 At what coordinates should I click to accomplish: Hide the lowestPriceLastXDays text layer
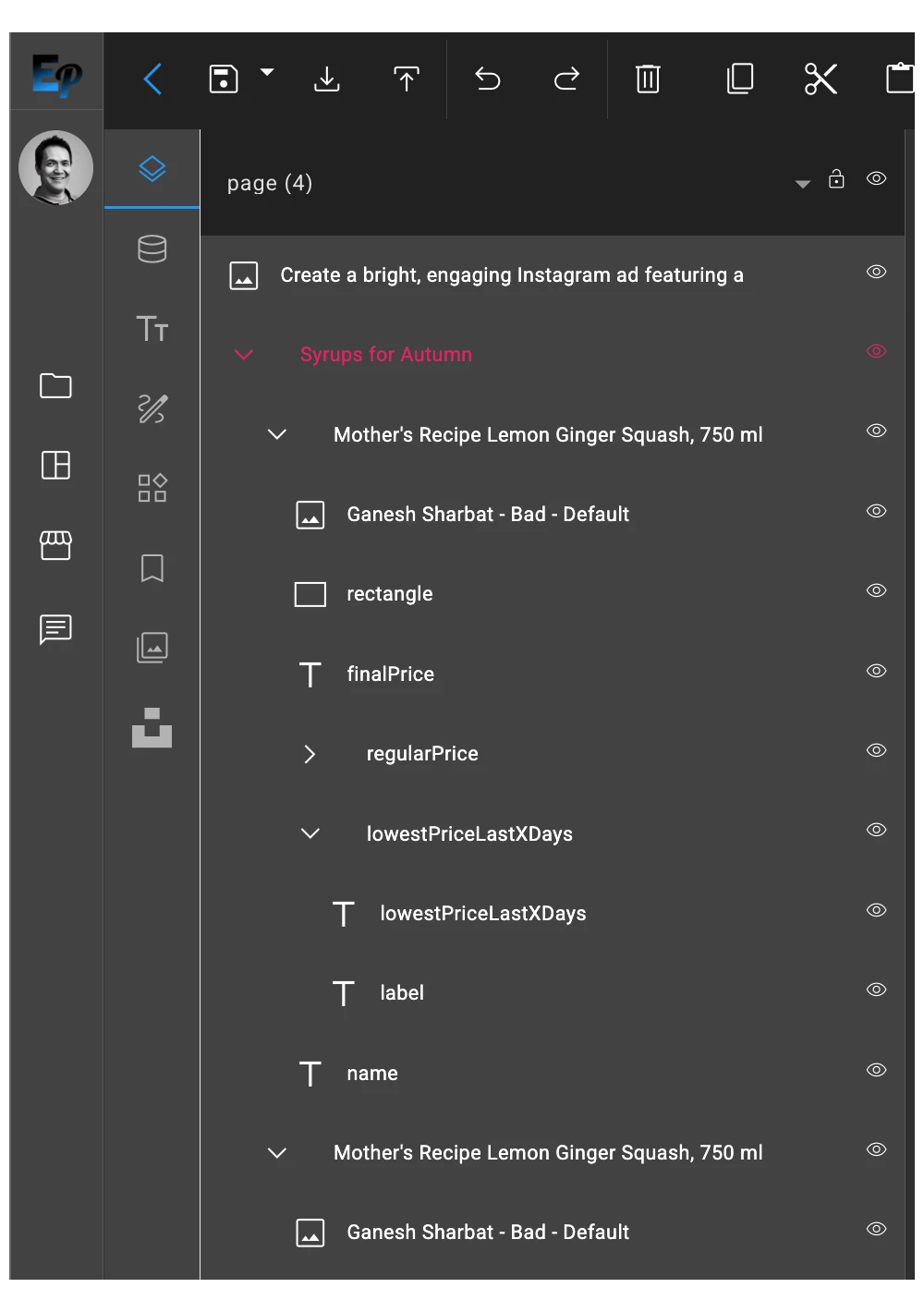tap(877, 910)
